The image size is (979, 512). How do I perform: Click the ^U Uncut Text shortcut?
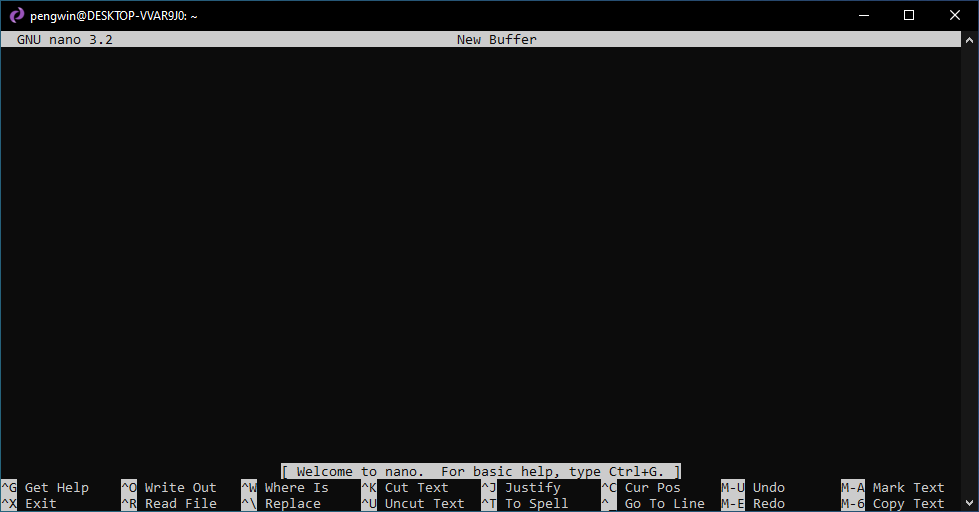[x=413, y=503]
